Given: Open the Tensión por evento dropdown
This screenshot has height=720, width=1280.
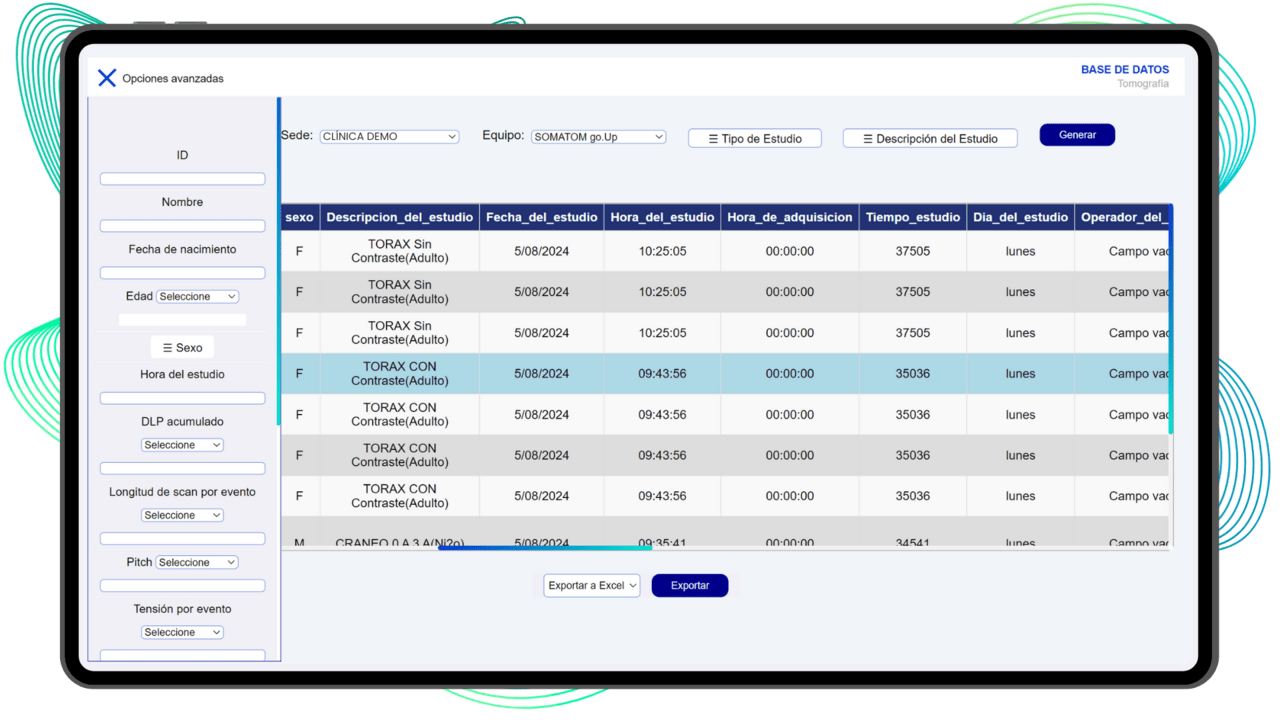Looking at the screenshot, I should (182, 633).
